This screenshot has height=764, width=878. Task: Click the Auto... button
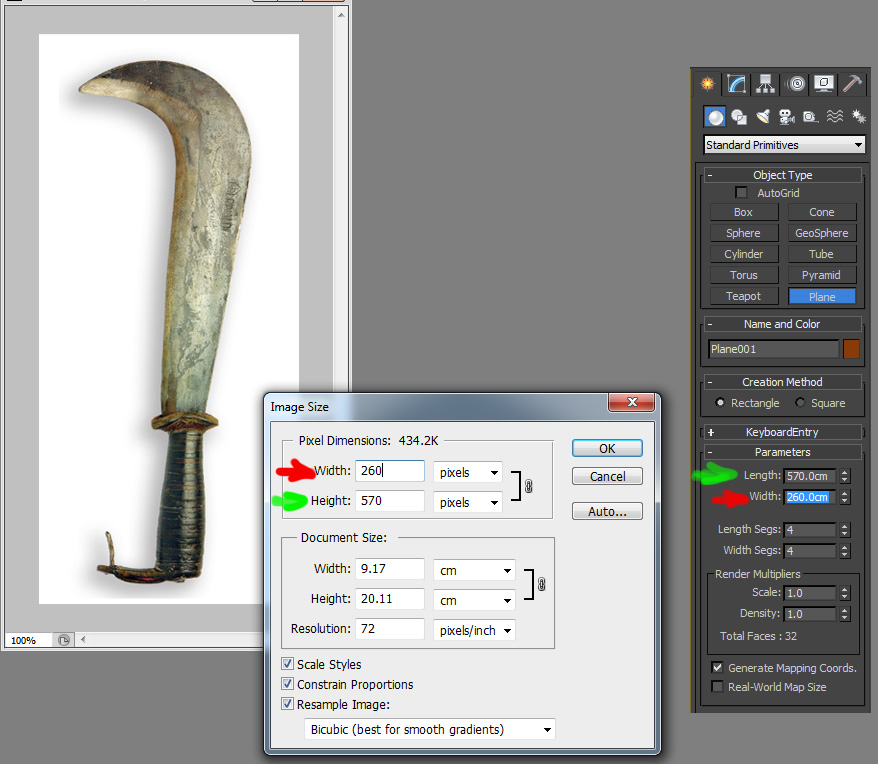point(607,511)
